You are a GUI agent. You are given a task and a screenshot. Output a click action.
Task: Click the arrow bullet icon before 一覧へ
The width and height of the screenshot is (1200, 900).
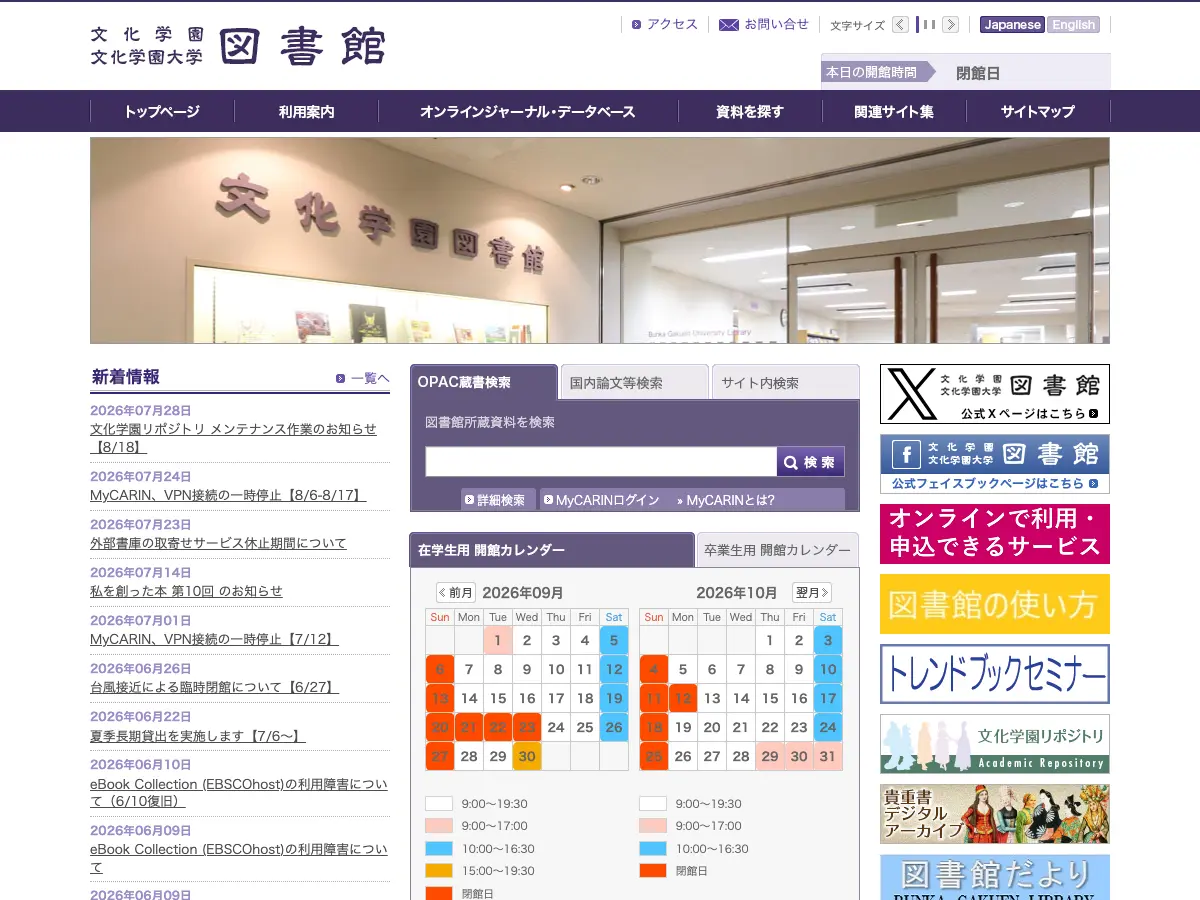(341, 378)
